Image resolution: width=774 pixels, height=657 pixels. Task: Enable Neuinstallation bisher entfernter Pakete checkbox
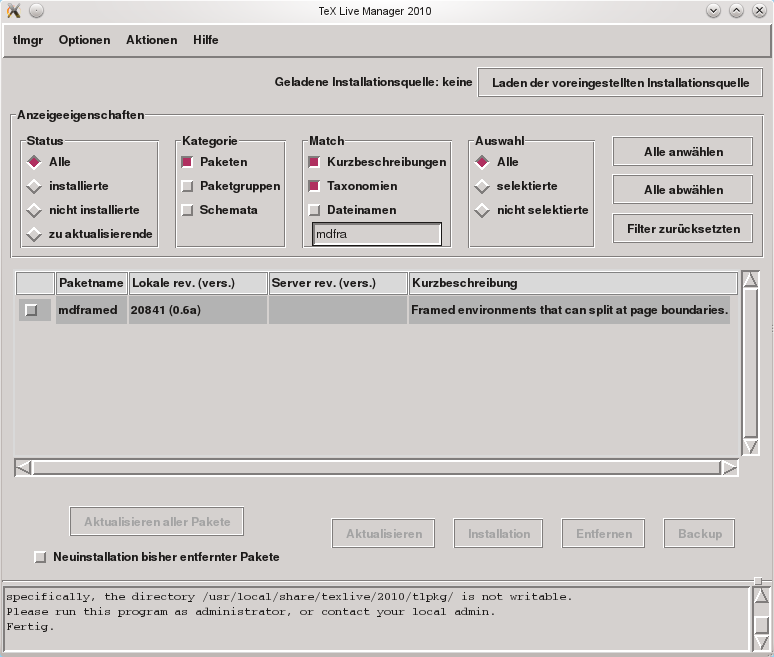(40, 557)
